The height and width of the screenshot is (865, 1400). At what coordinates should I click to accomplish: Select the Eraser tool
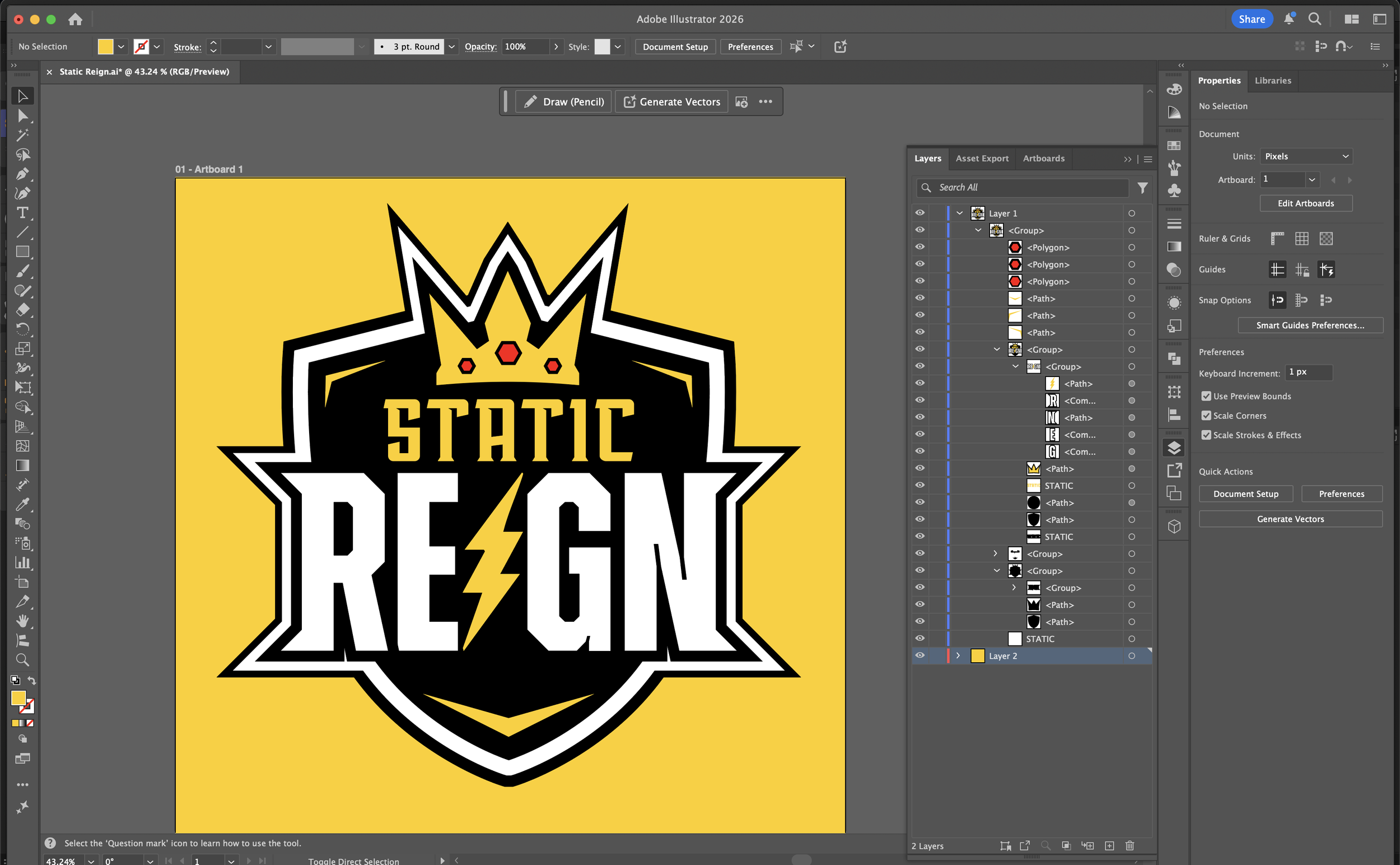[22, 310]
